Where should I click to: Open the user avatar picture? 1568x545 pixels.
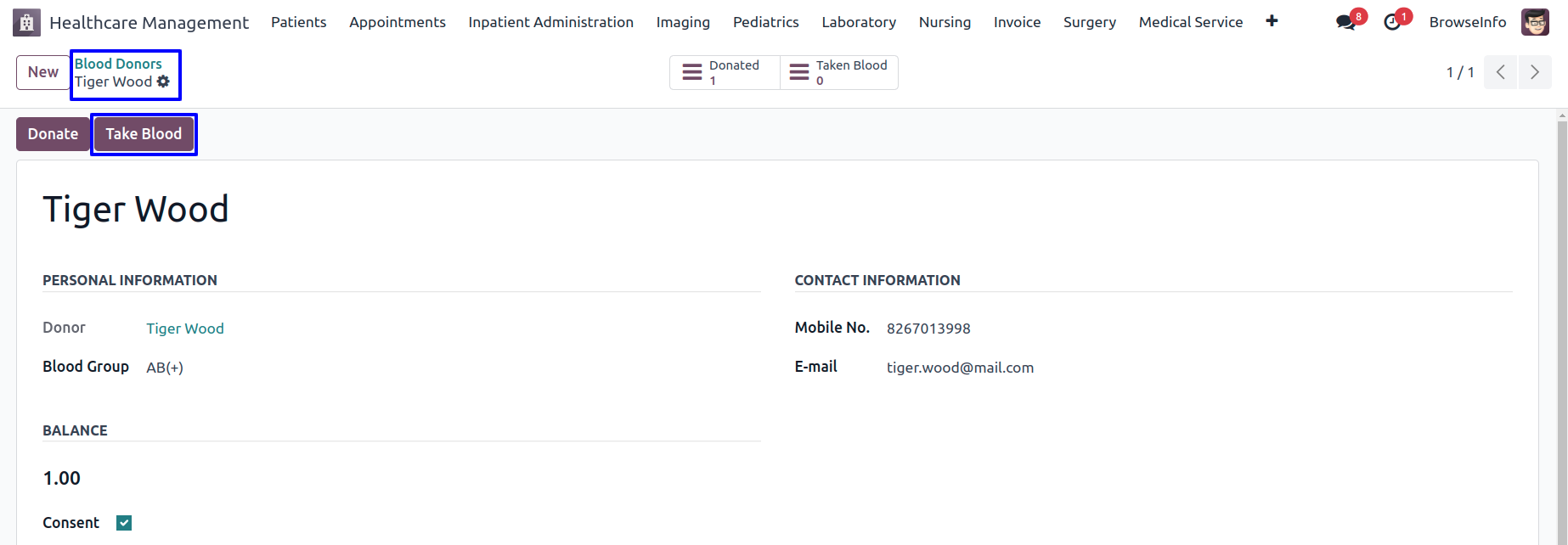pos(1535,22)
